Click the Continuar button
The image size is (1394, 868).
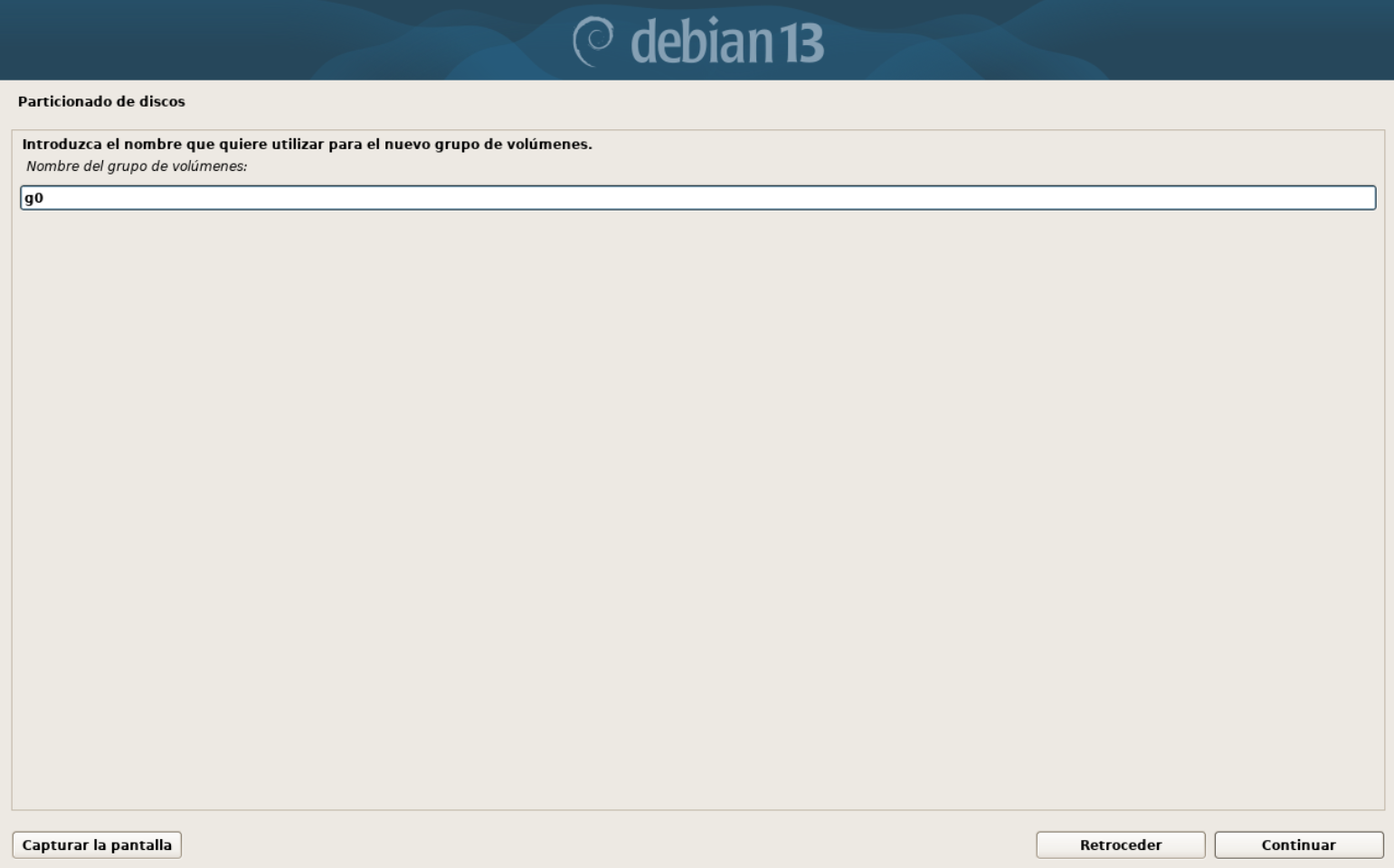pos(1298,844)
